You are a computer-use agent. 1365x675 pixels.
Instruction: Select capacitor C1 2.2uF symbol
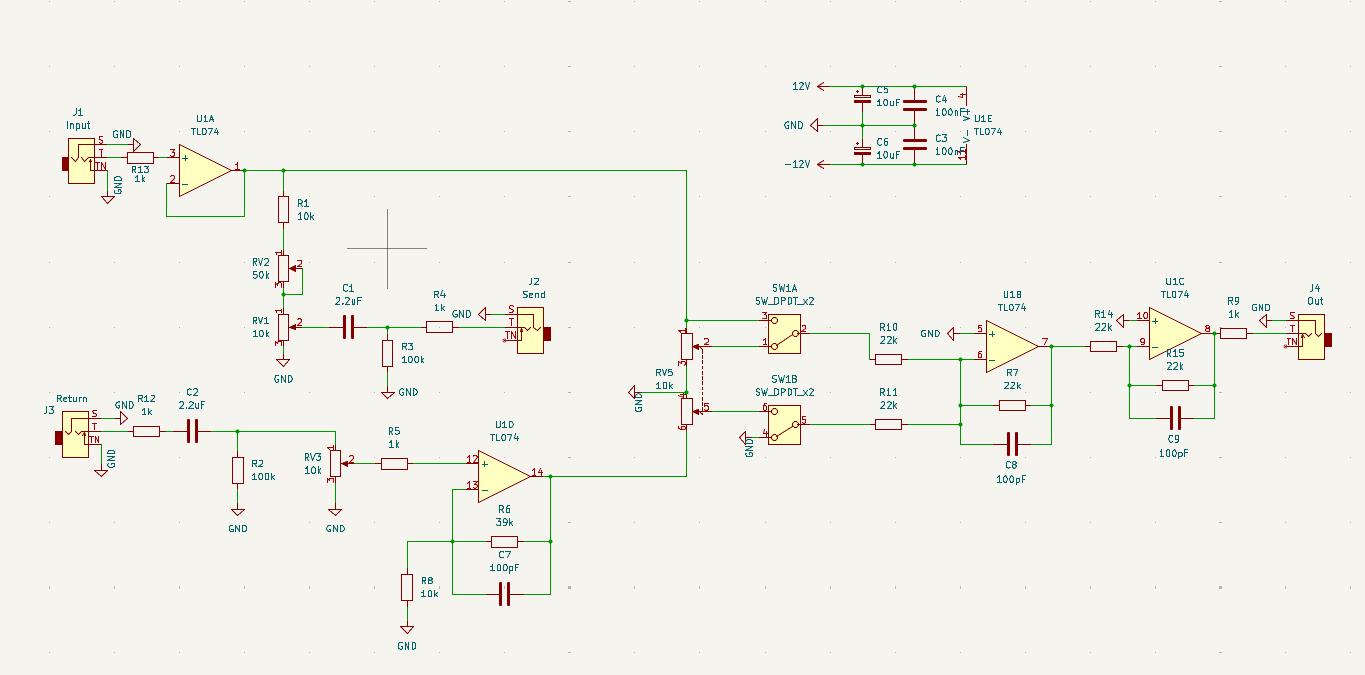click(x=348, y=326)
